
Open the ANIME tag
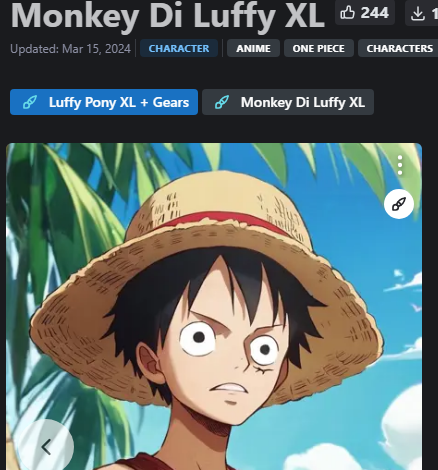(253, 48)
